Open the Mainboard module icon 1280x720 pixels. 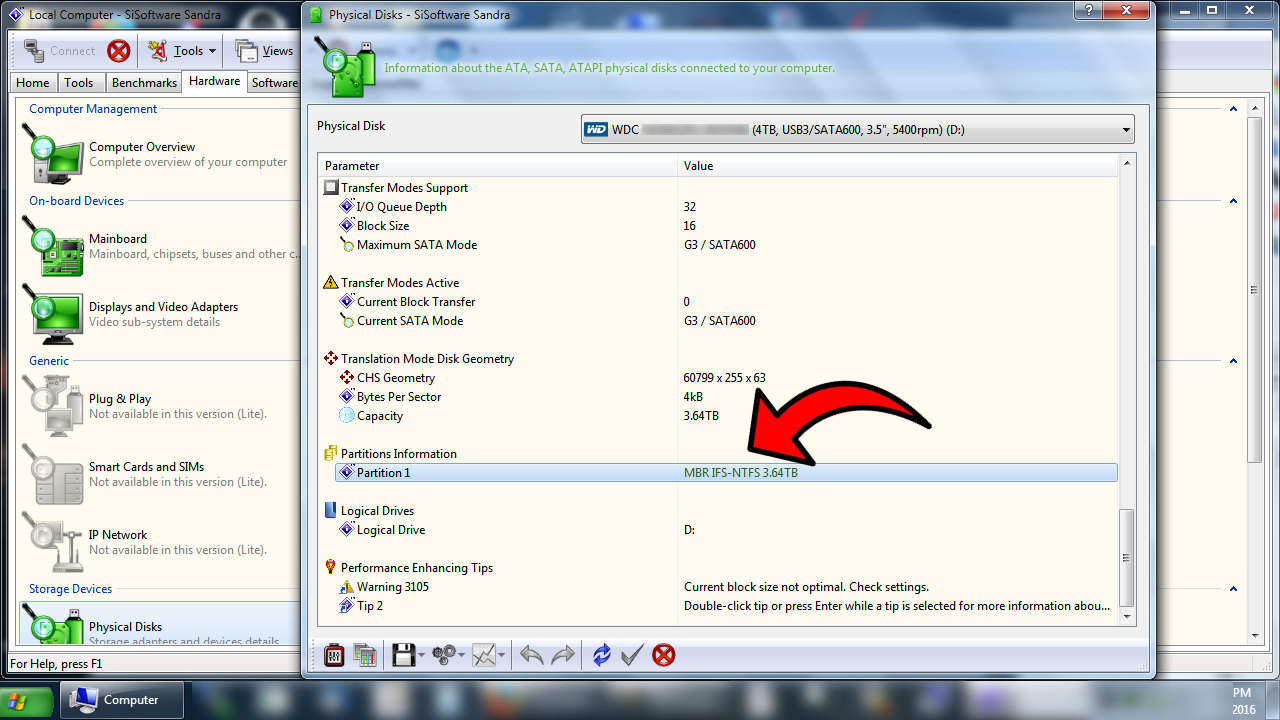[x=53, y=246]
